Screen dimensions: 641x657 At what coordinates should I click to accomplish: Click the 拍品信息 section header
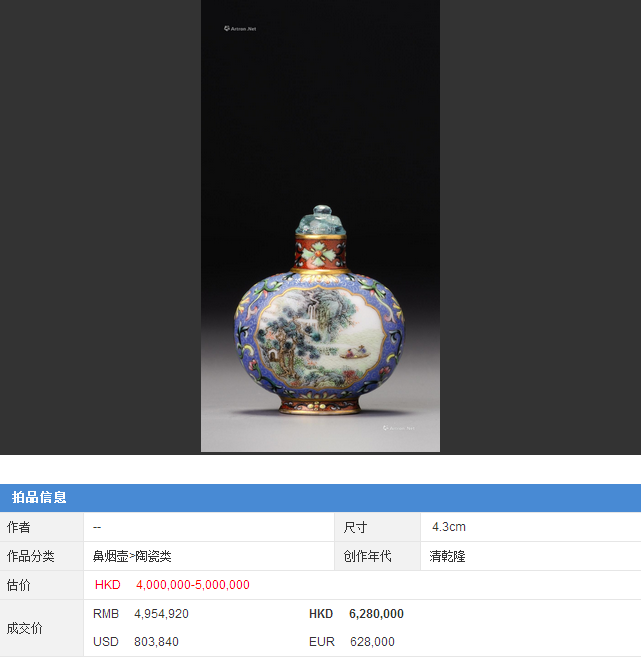pyautogui.click(x=39, y=497)
